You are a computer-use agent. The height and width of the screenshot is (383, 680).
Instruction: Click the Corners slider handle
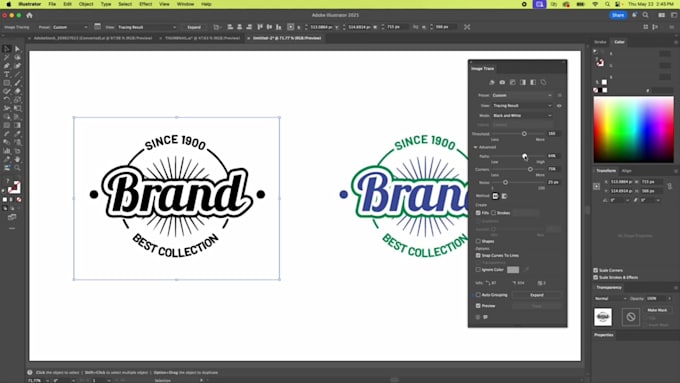530,169
